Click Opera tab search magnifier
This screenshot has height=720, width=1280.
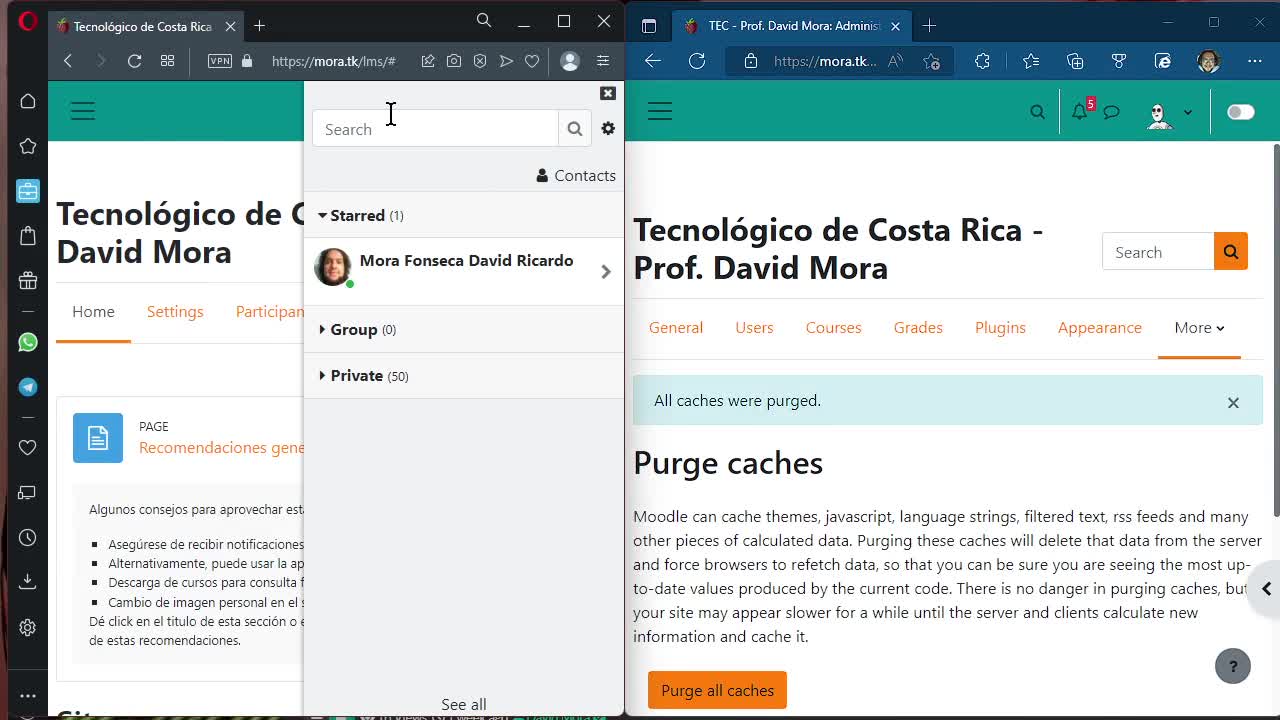pyautogui.click(x=484, y=21)
